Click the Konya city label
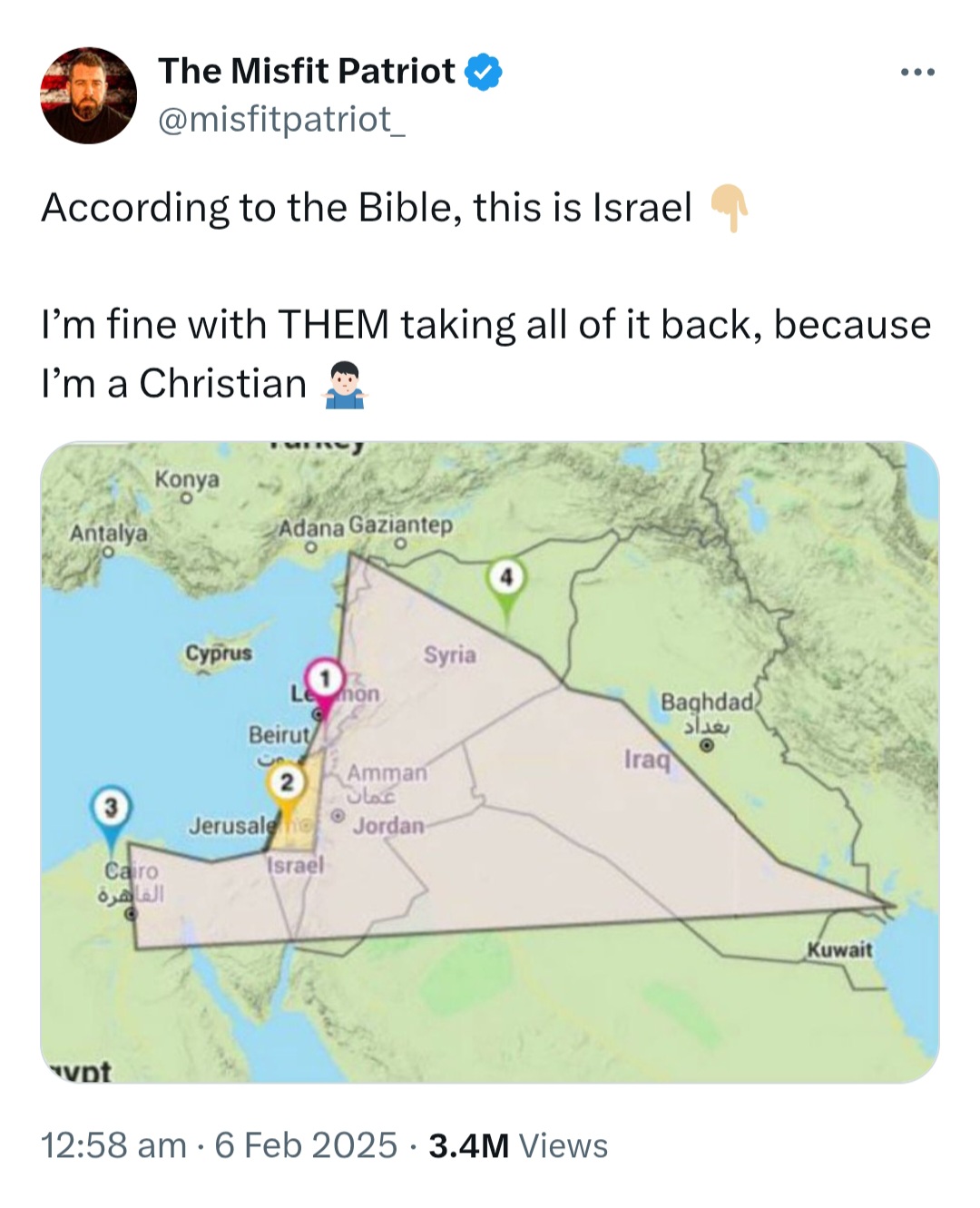 [x=187, y=478]
